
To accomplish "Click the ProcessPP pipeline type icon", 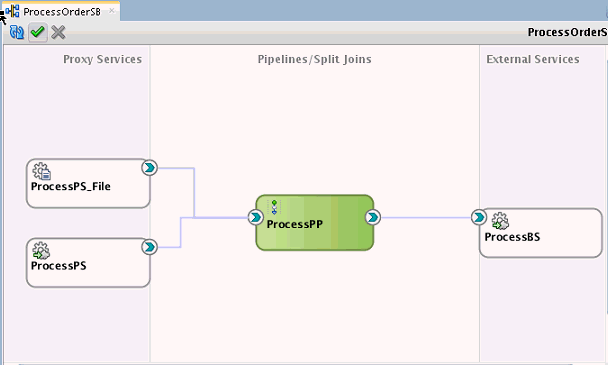I will (x=274, y=207).
